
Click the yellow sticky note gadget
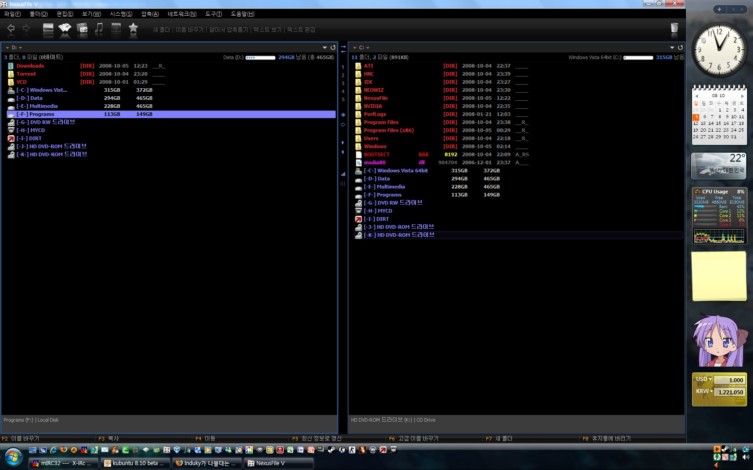click(719, 277)
